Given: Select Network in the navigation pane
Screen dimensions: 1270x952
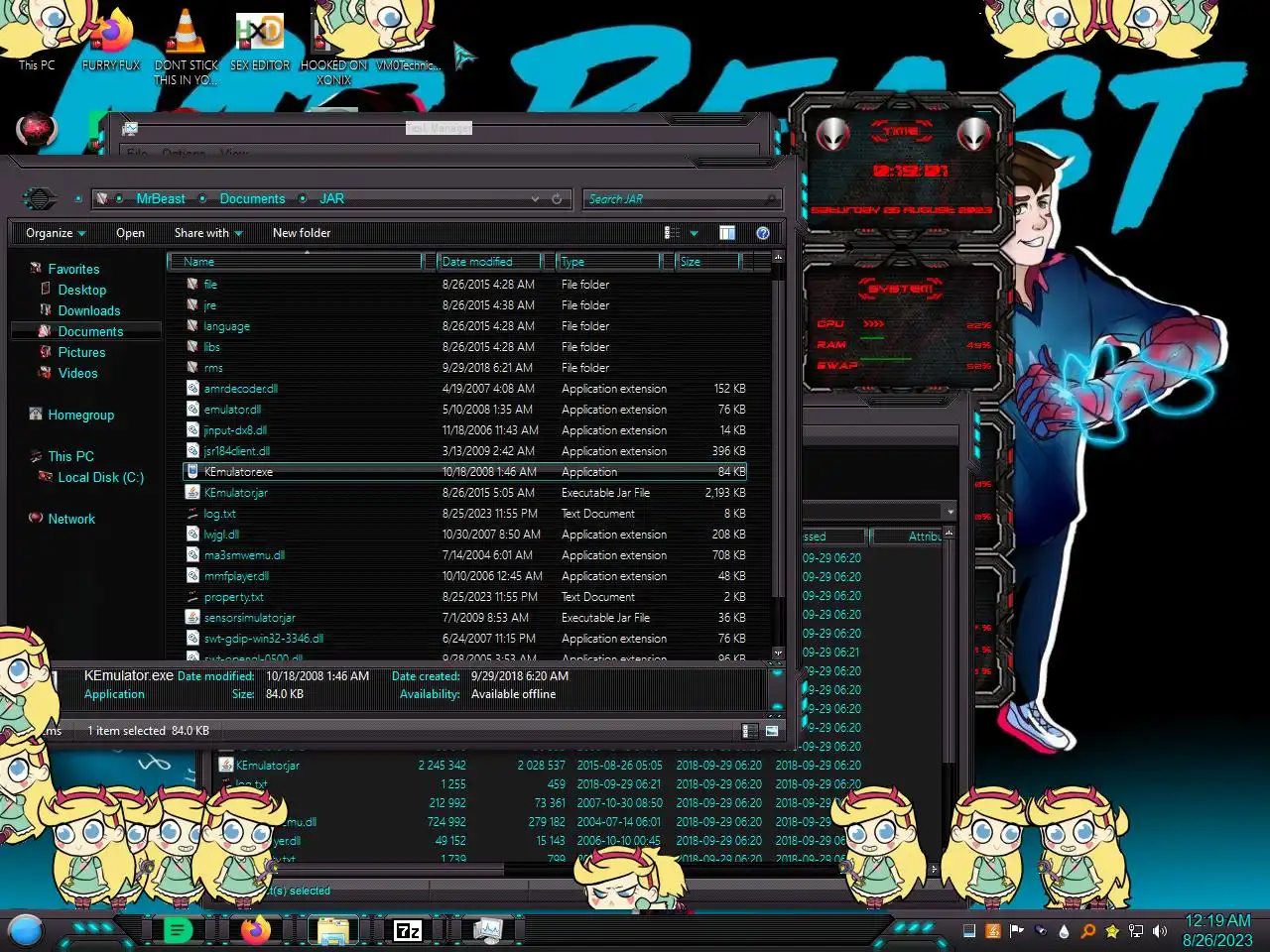Looking at the screenshot, I should click(71, 519).
